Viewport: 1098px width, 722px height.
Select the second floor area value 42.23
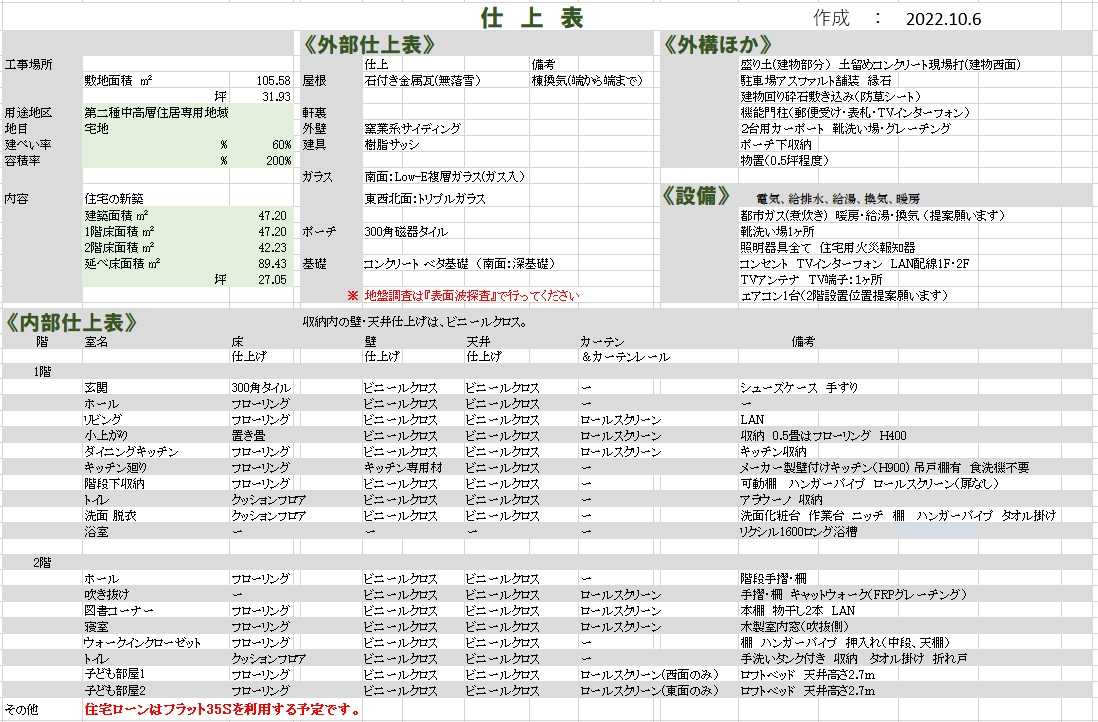point(272,248)
